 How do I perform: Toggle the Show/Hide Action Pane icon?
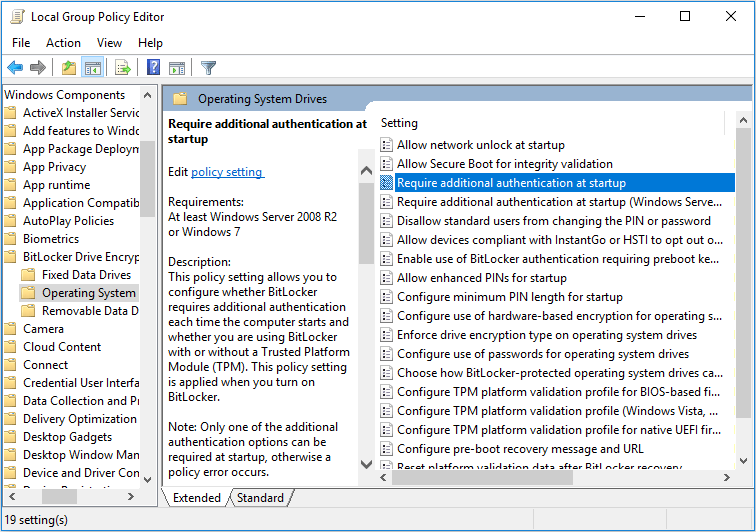[177, 68]
